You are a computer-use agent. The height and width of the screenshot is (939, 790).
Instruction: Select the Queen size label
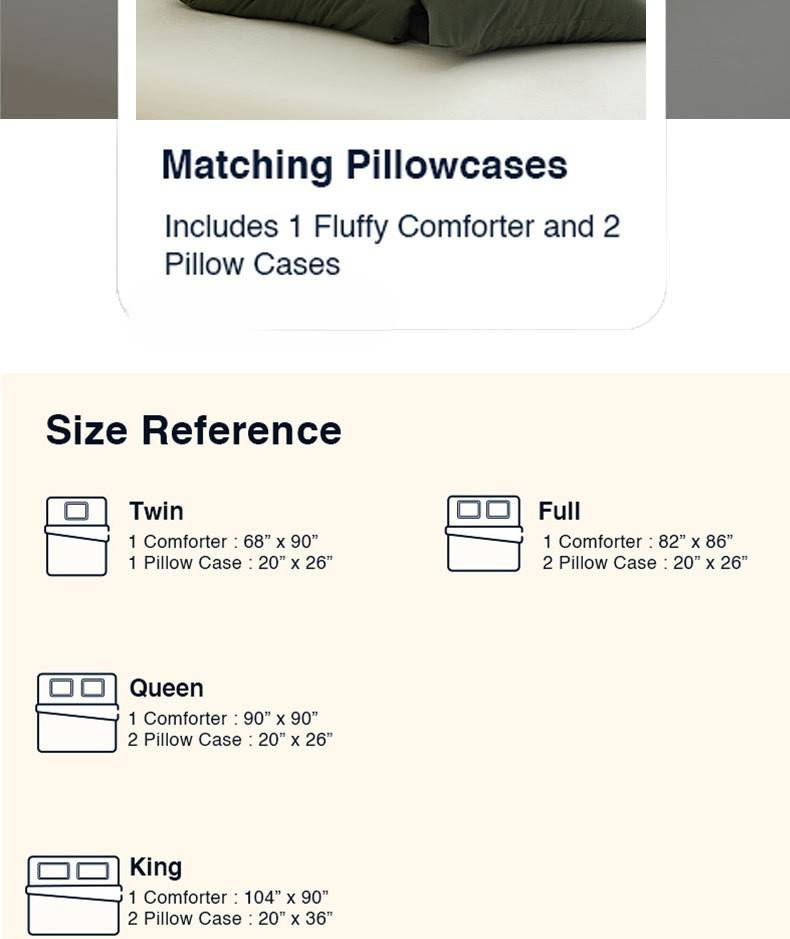pyautogui.click(x=166, y=688)
